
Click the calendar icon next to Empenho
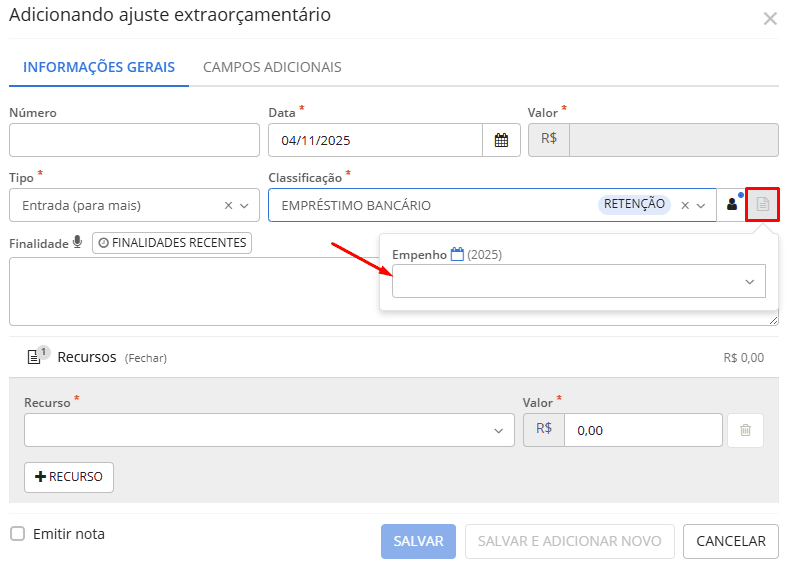click(x=457, y=255)
